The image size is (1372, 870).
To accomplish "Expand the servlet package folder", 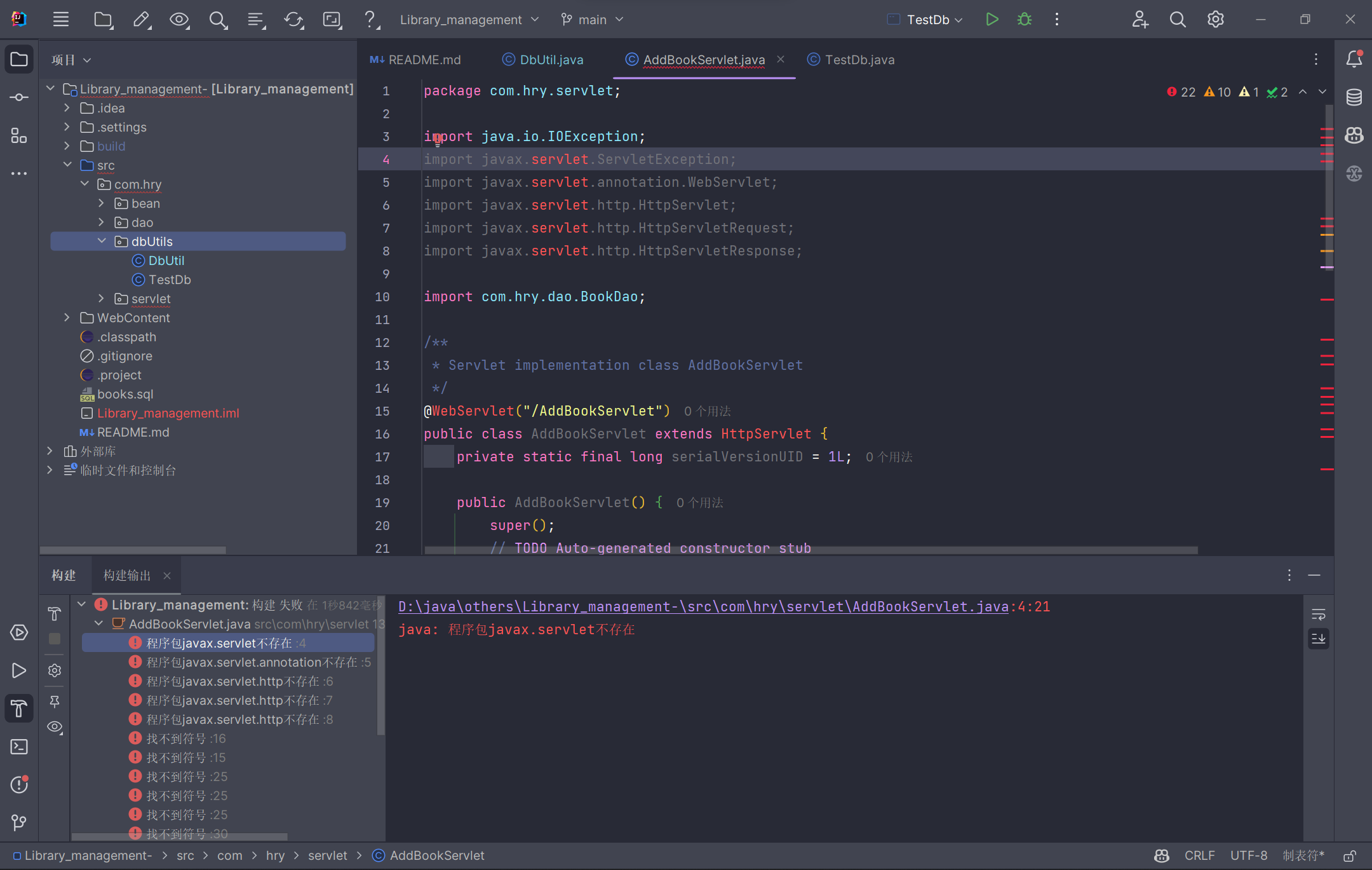I will [102, 299].
